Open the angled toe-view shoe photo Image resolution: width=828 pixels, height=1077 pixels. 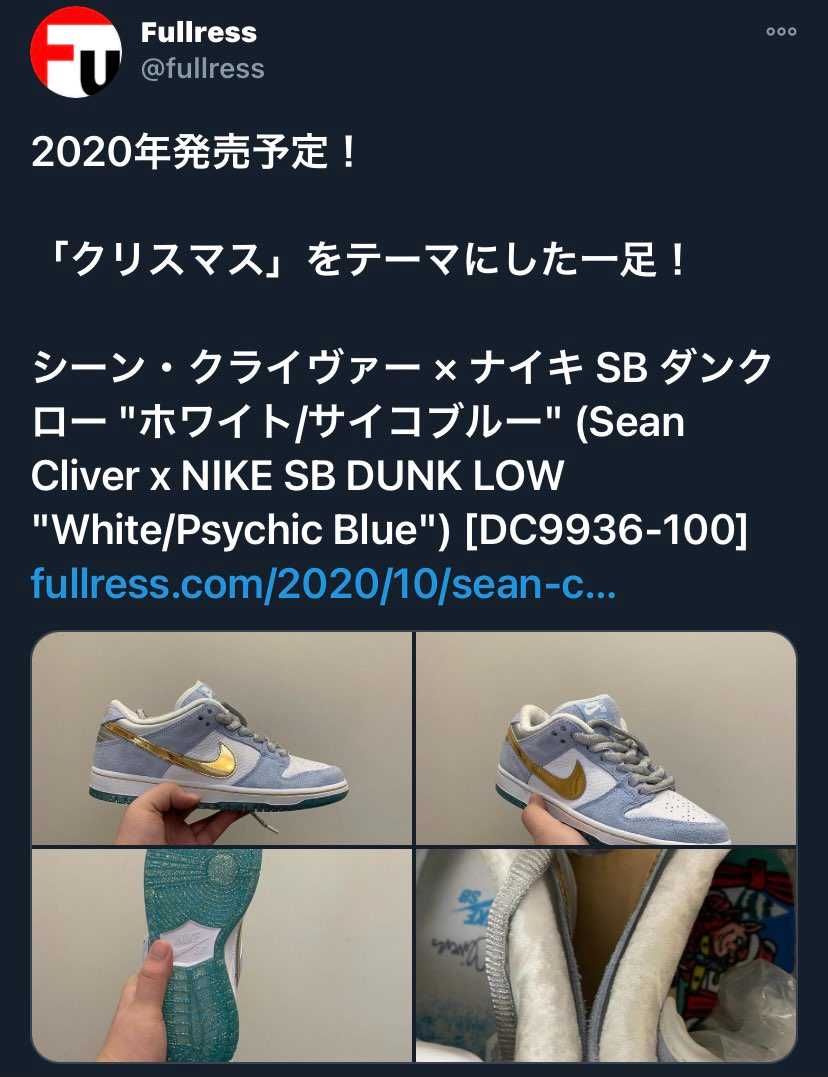(606, 738)
